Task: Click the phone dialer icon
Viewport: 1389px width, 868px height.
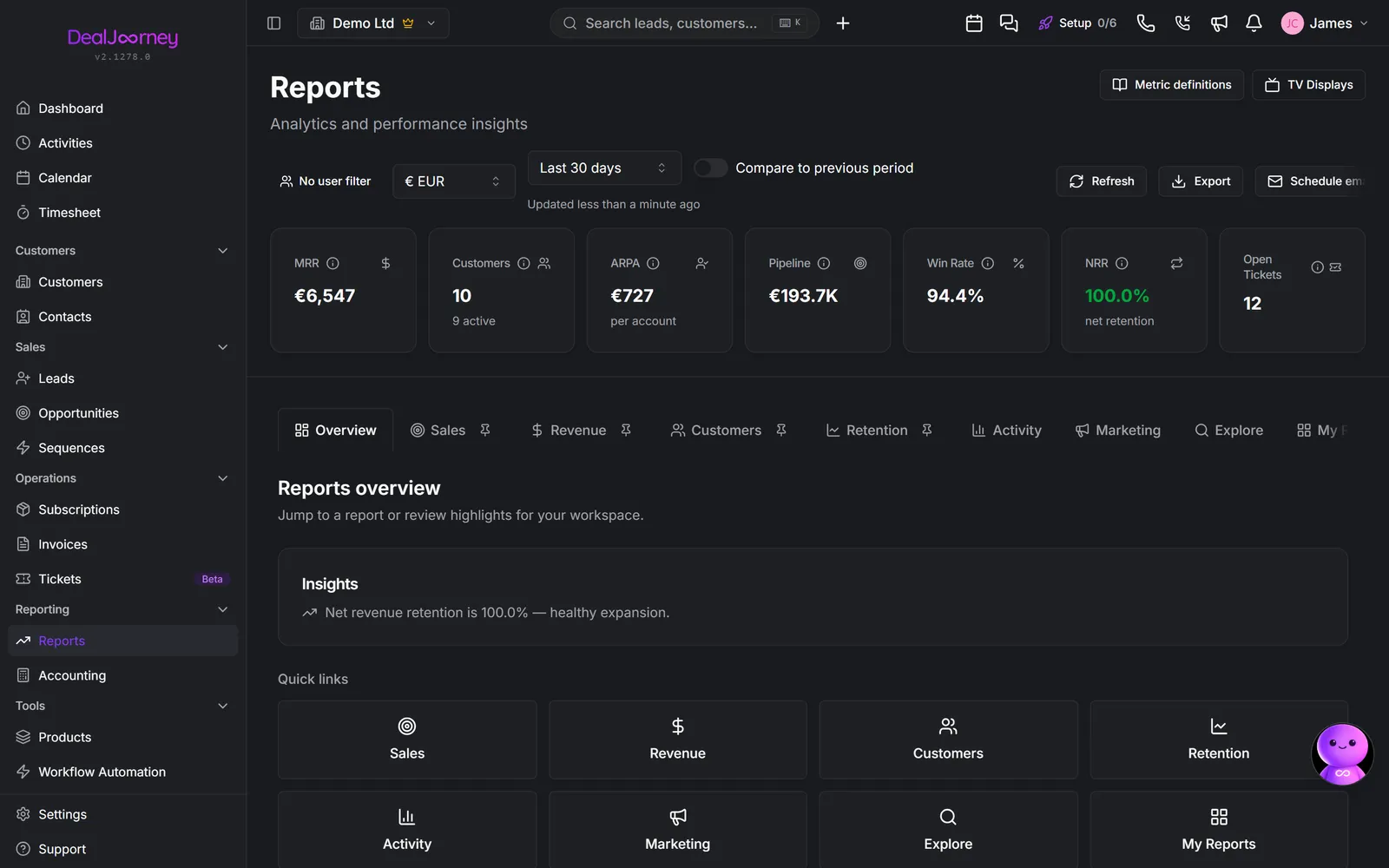Action: [1146, 23]
